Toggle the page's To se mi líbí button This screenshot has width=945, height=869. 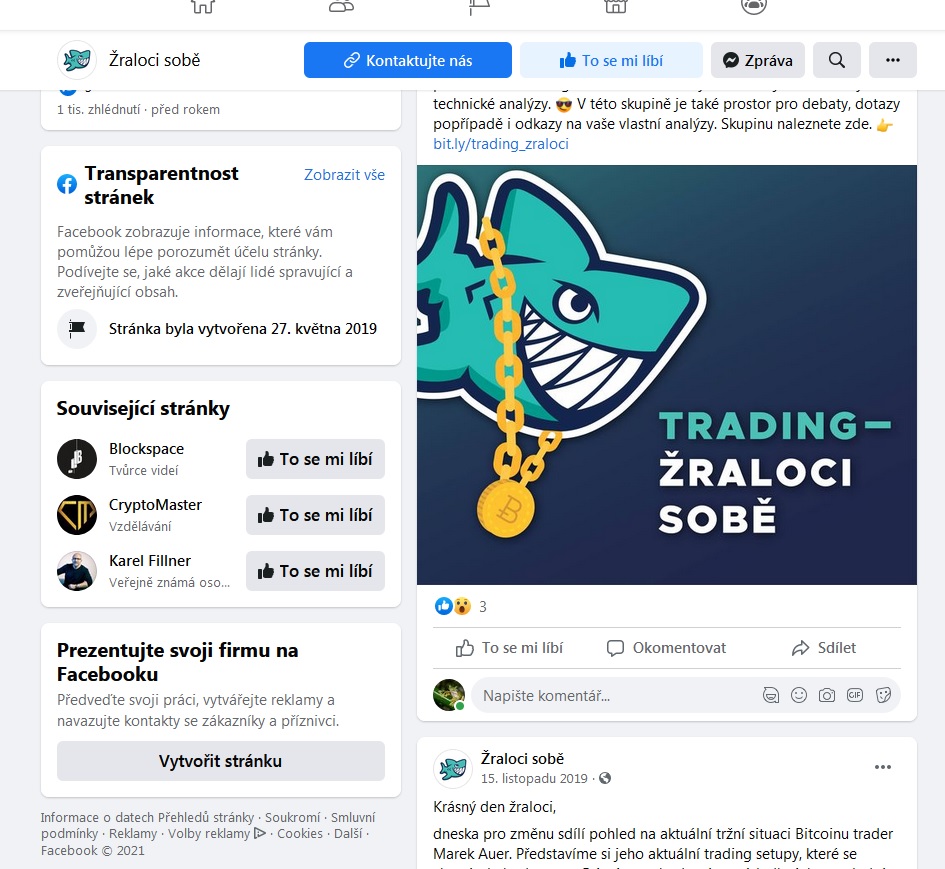click(611, 60)
